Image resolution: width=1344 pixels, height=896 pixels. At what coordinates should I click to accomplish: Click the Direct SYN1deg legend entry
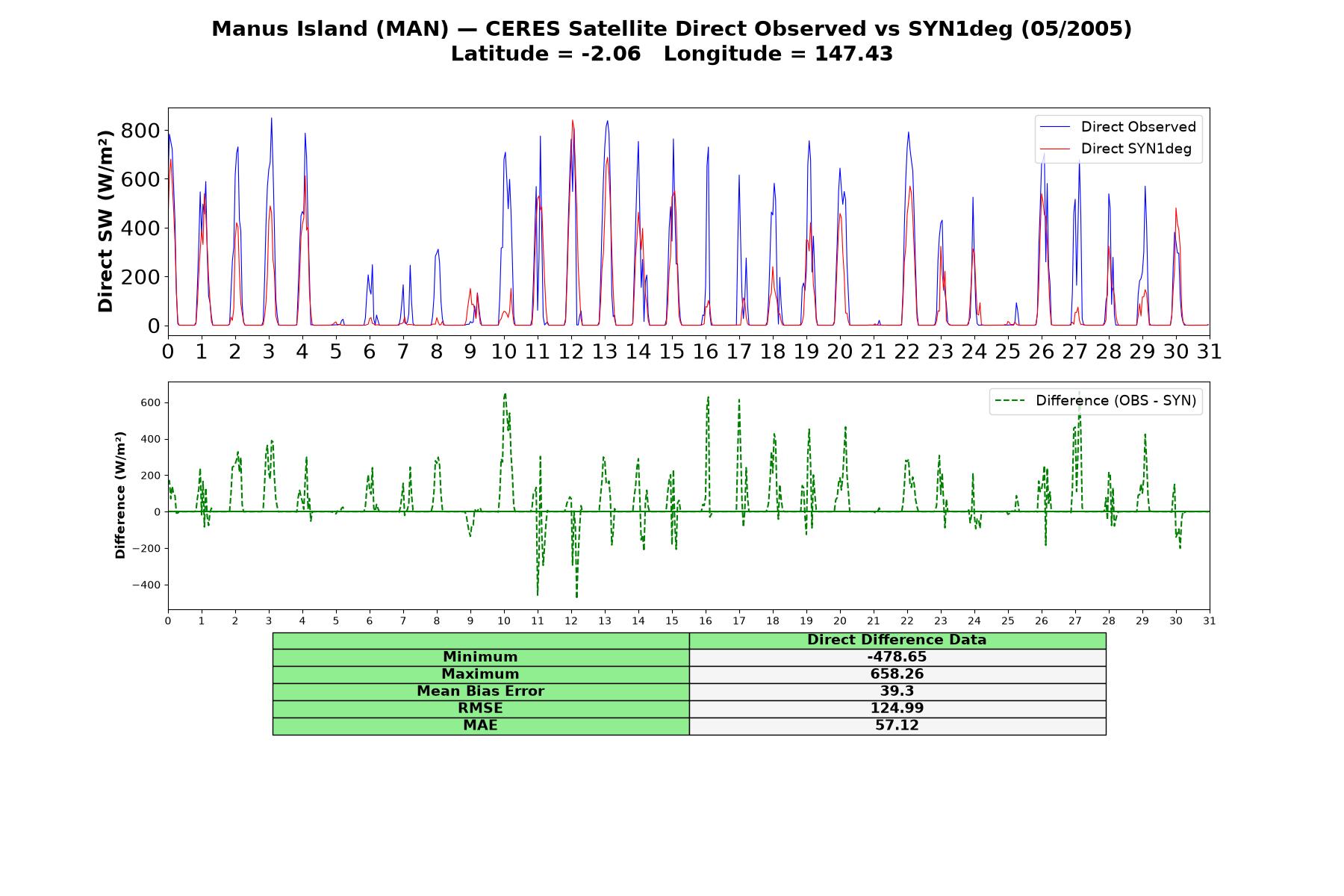click(1116, 149)
